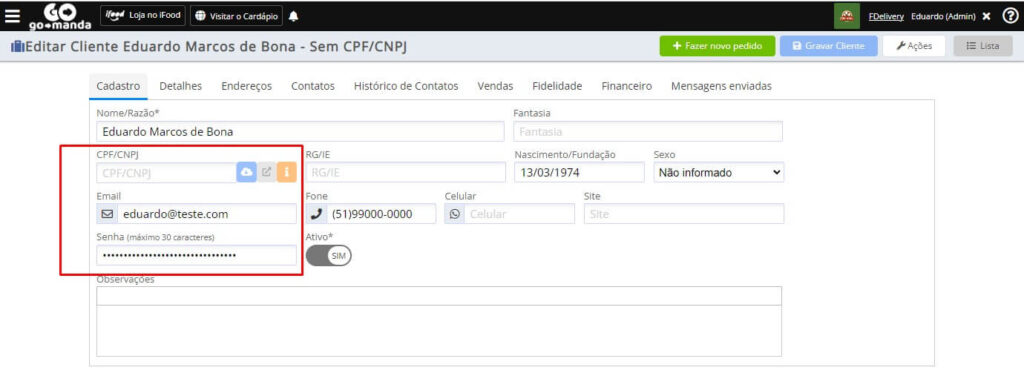Open the Financeiro tab
Screen dimensions: 1024x373
tap(626, 86)
